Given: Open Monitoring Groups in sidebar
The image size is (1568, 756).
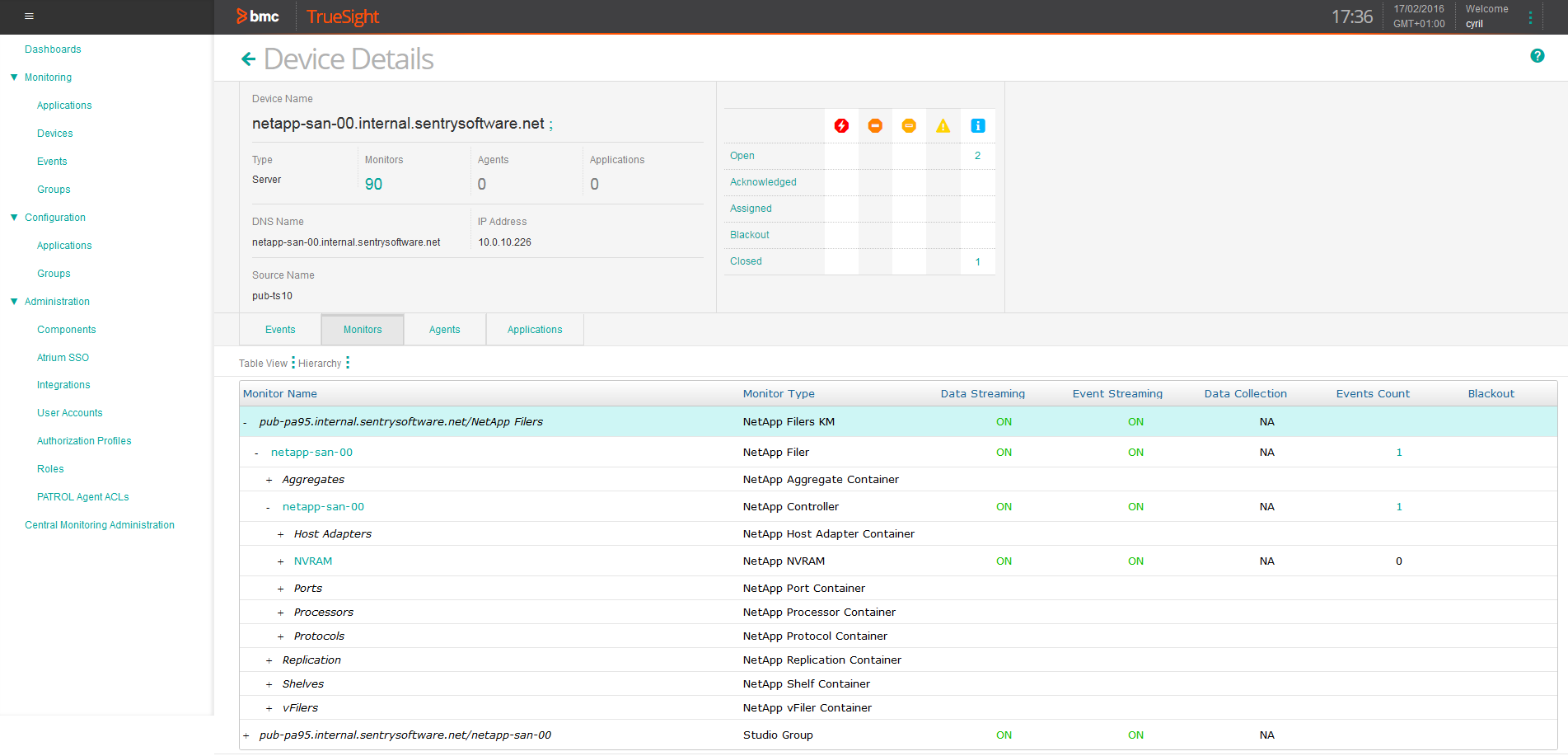Looking at the screenshot, I should coord(54,190).
